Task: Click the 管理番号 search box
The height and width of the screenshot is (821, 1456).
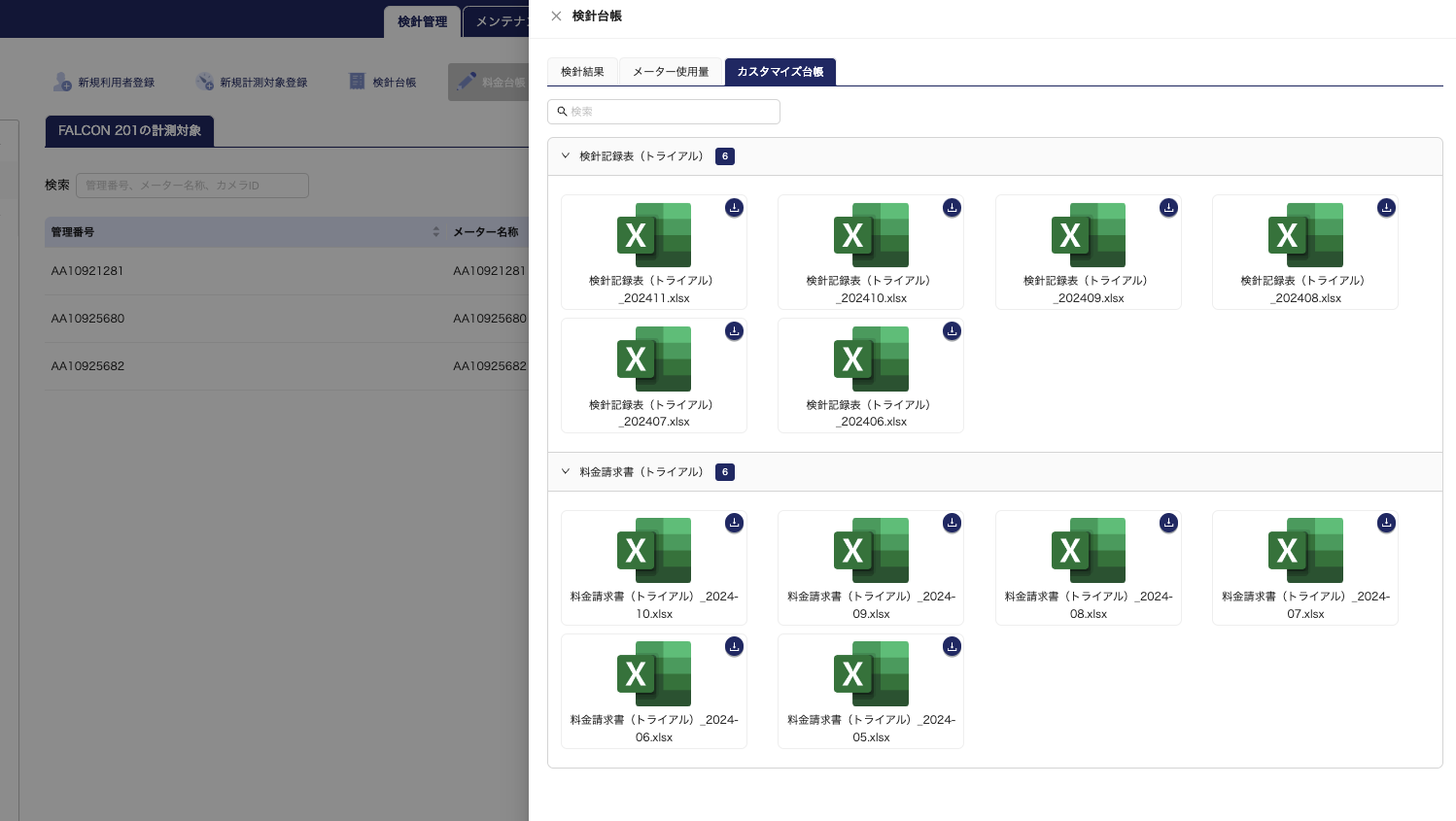Action: pos(192,185)
